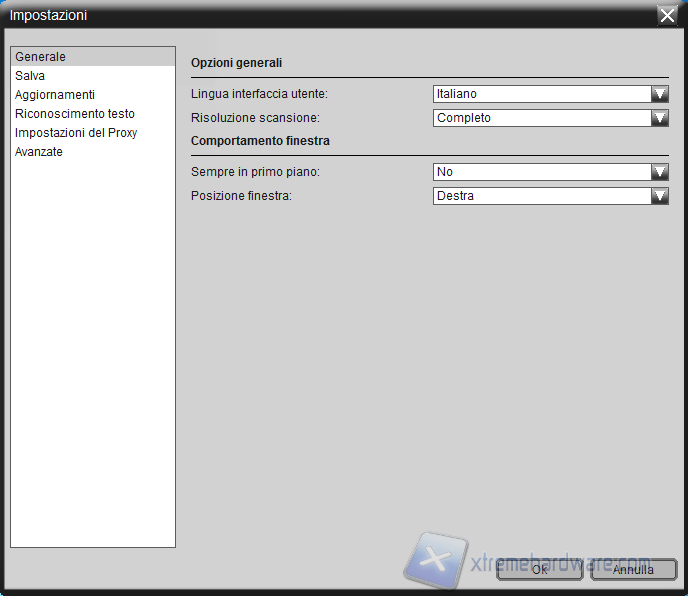The width and height of the screenshot is (688, 596).
Task: Click the arrow icon of Sempre in primo piano
Action: point(659,172)
